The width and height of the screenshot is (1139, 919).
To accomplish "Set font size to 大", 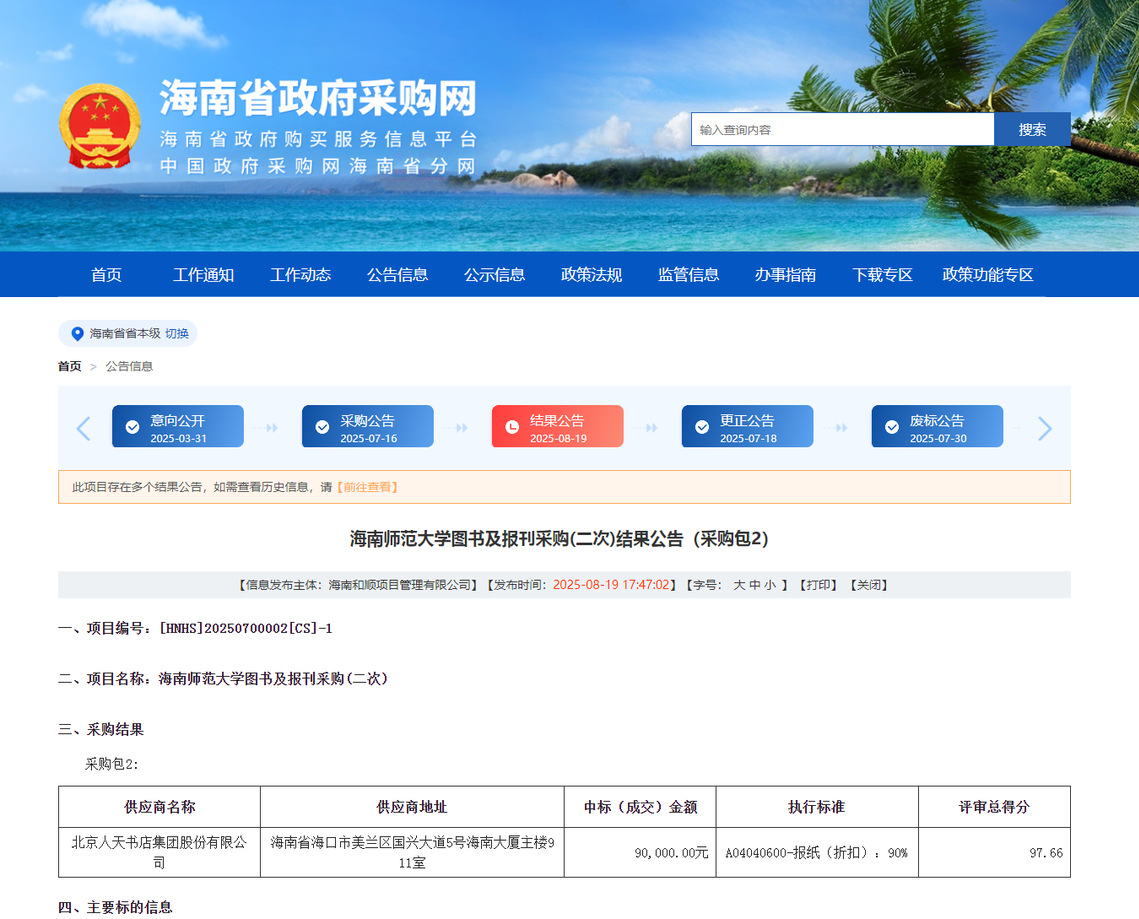I will pyautogui.click(x=739, y=585).
